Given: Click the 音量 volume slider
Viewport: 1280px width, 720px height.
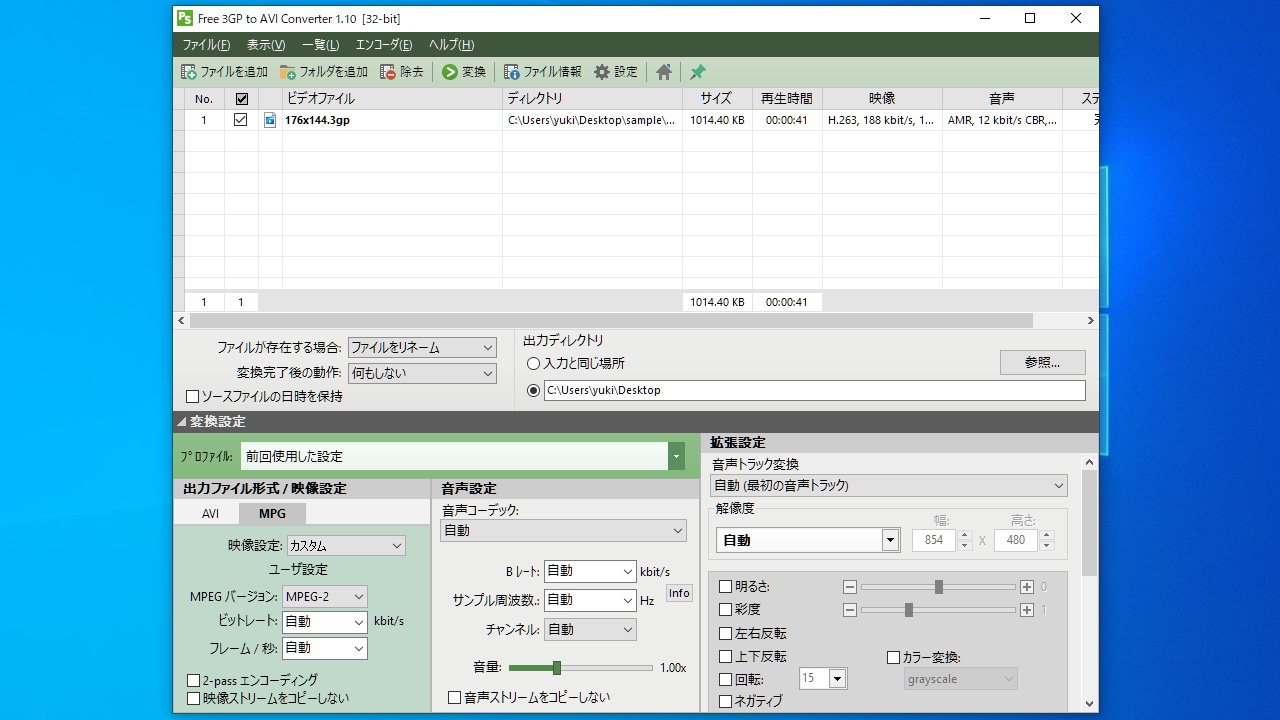Looking at the screenshot, I should [x=581, y=668].
